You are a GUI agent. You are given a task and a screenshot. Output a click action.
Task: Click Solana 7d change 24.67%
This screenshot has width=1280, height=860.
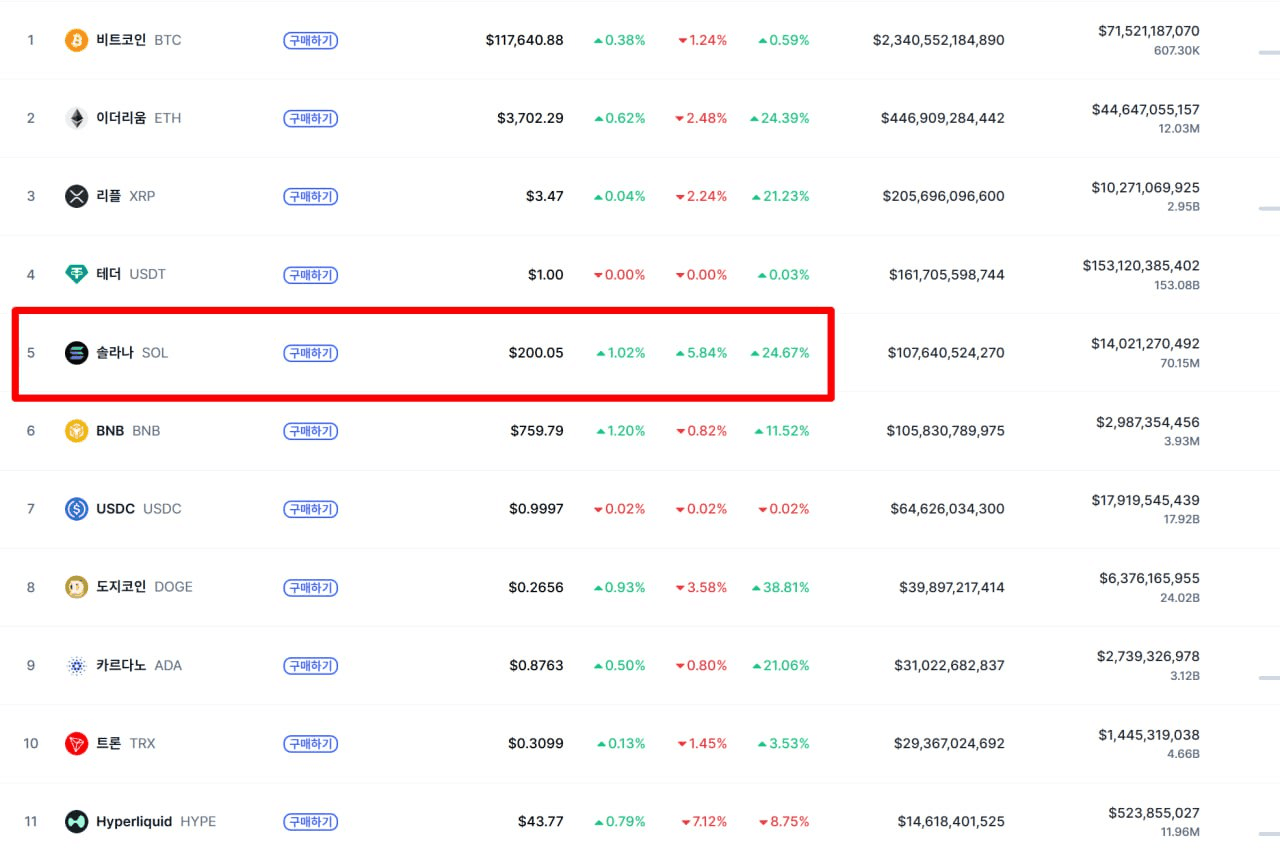coord(780,352)
